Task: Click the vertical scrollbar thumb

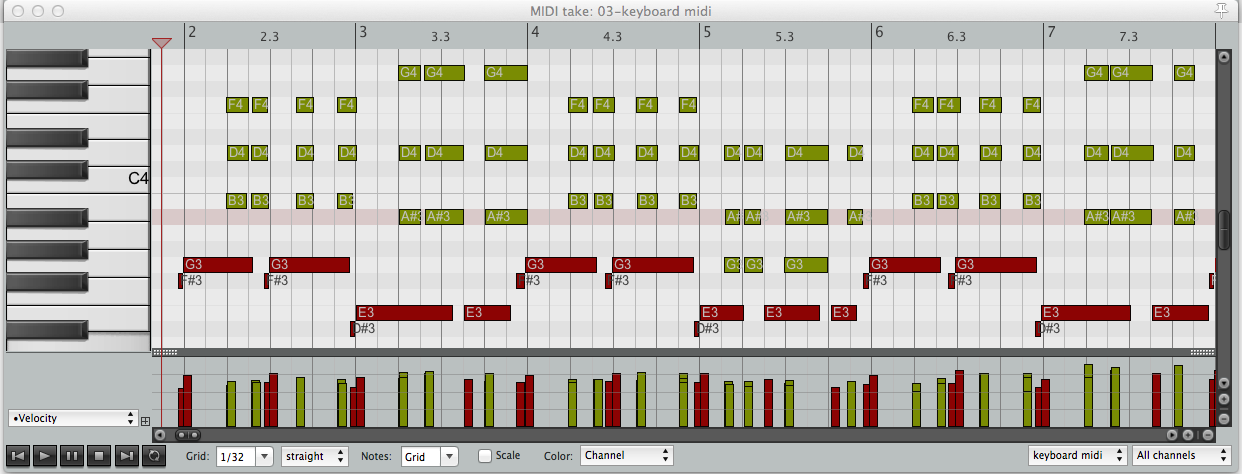Action: coord(1223,229)
